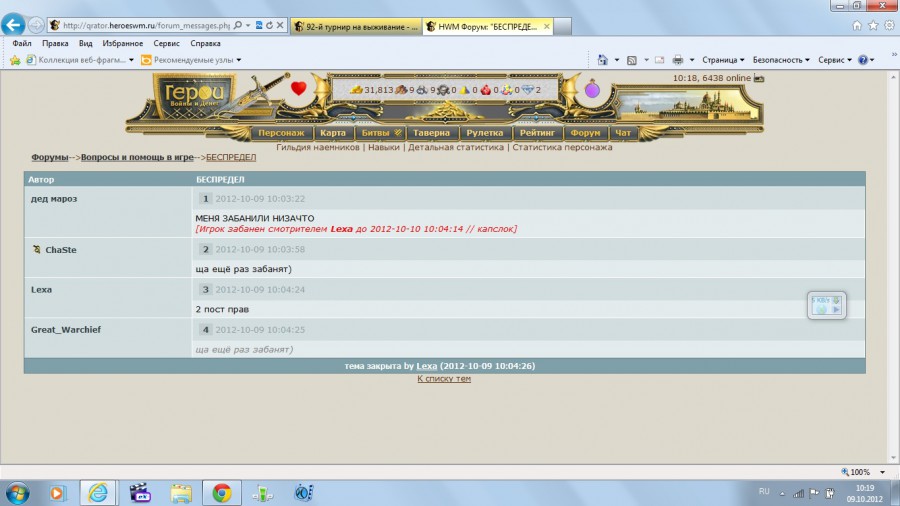Open the Сервис command bar dropdown

[834, 60]
